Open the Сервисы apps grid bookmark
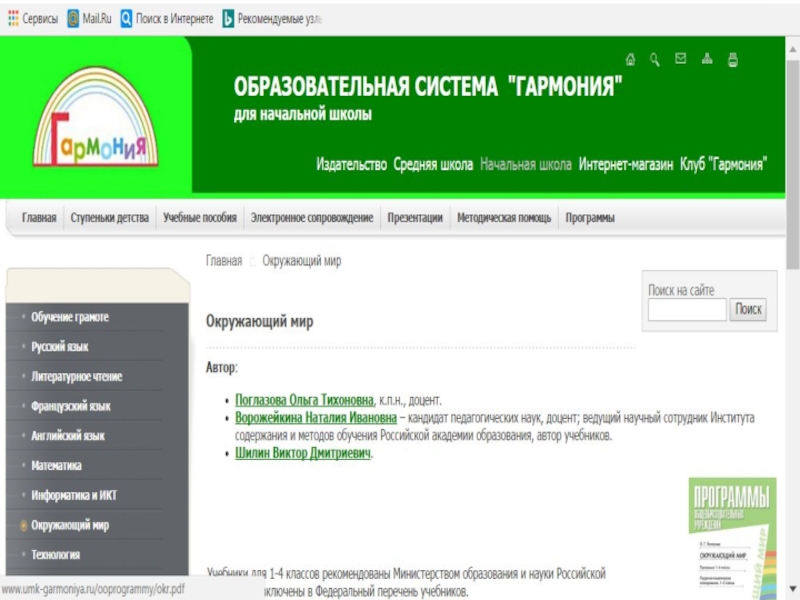This screenshot has width=800, height=600. (x=33, y=19)
